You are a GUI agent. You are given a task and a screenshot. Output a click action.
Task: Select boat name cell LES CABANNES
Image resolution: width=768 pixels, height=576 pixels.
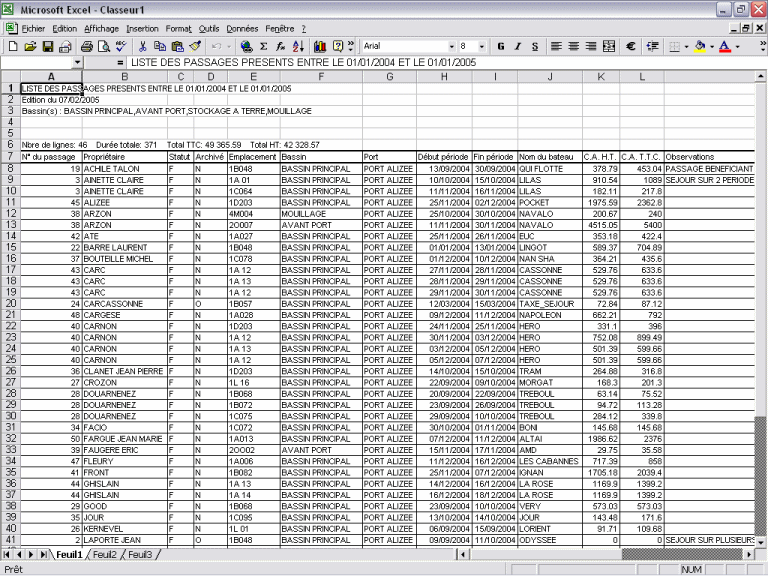(x=550, y=461)
